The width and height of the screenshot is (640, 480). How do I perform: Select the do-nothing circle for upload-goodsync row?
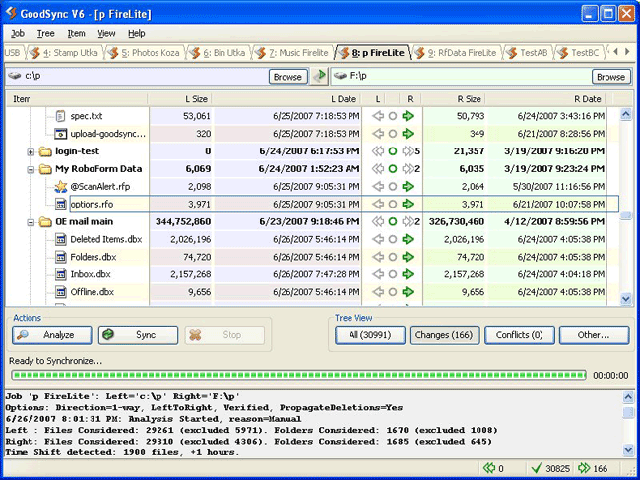[x=393, y=134]
